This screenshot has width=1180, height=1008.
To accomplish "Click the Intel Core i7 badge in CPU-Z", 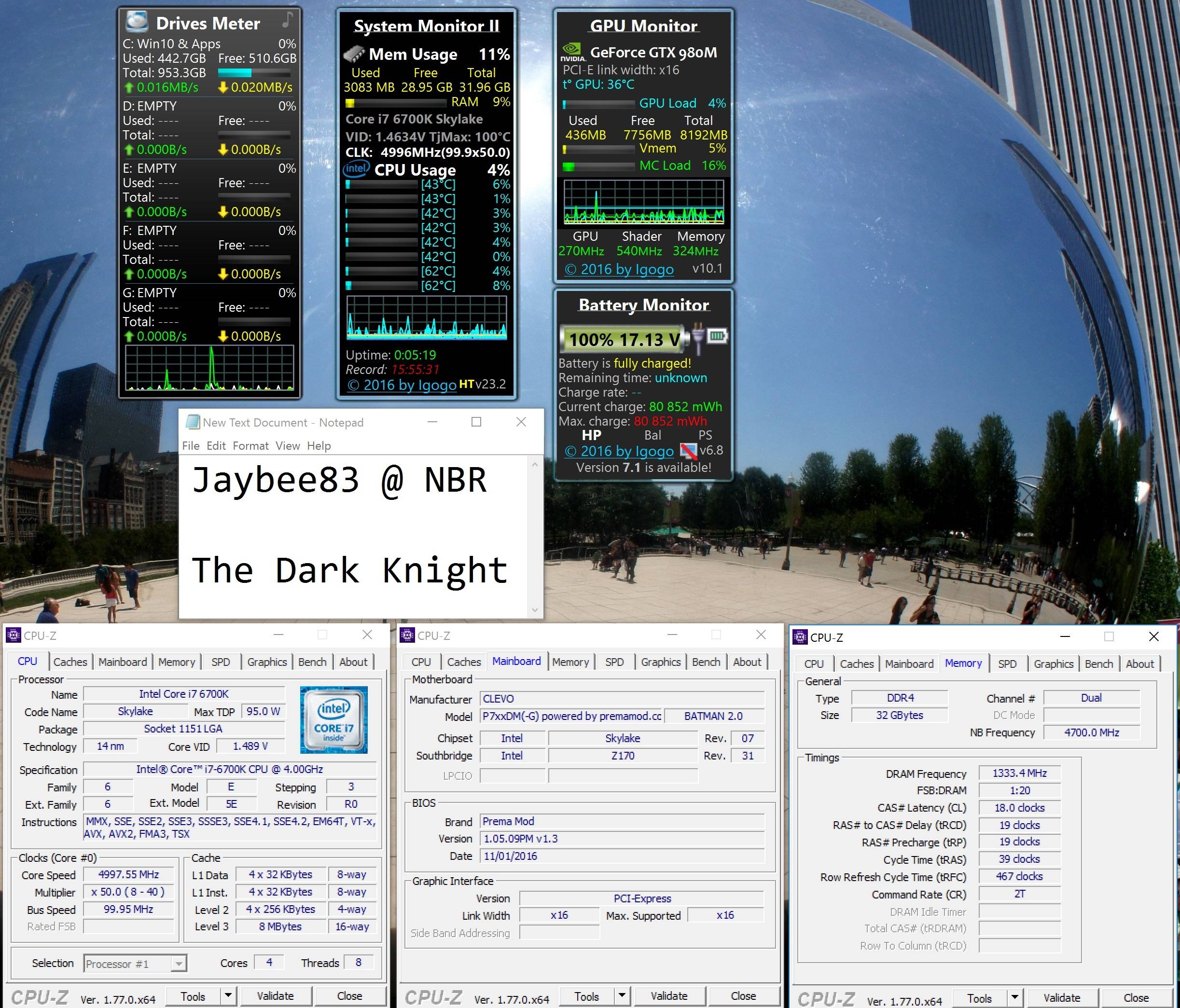I will click(333, 719).
